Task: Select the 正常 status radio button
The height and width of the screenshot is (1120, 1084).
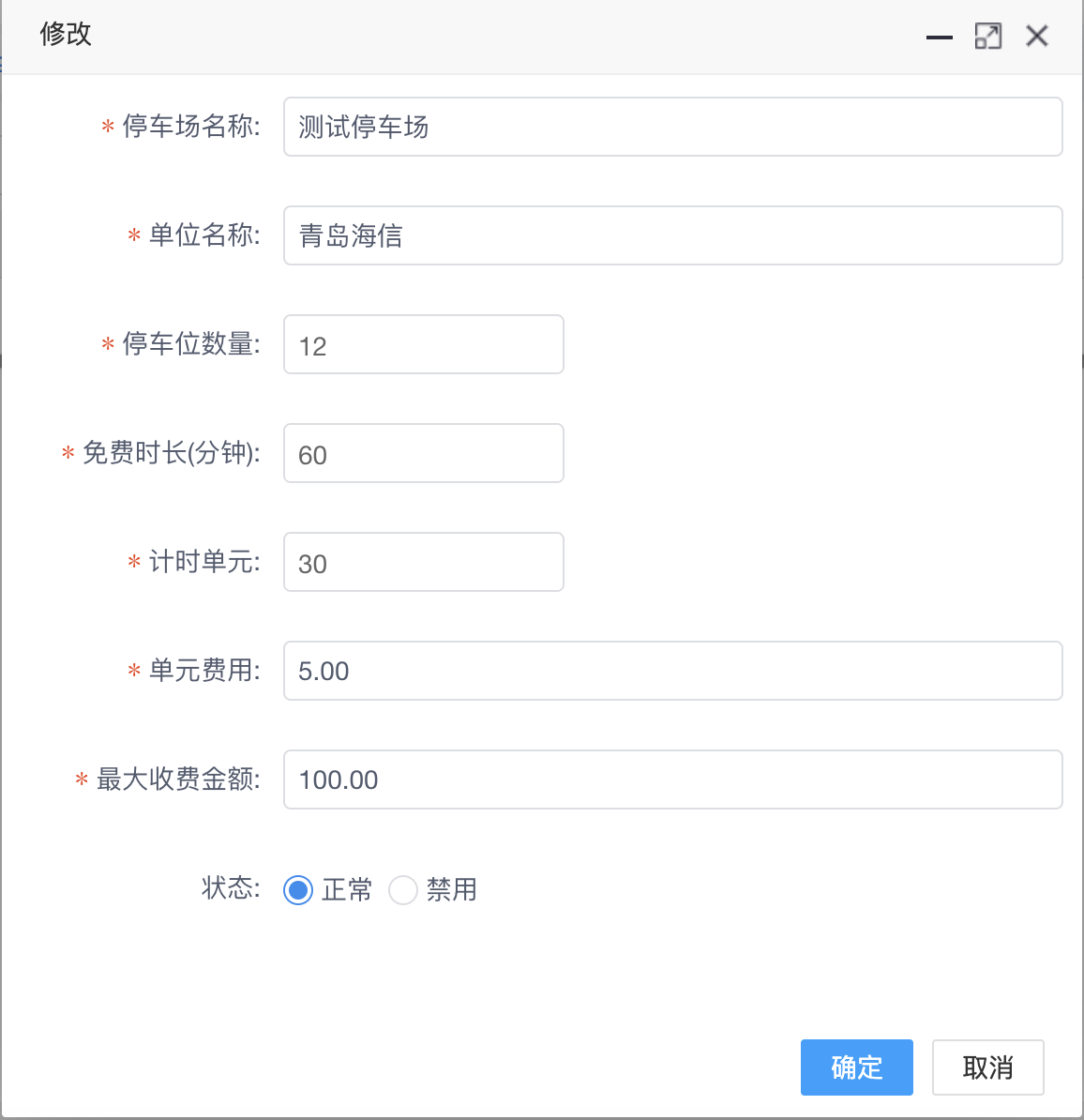Action: pyautogui.click(x=298, y=890)
